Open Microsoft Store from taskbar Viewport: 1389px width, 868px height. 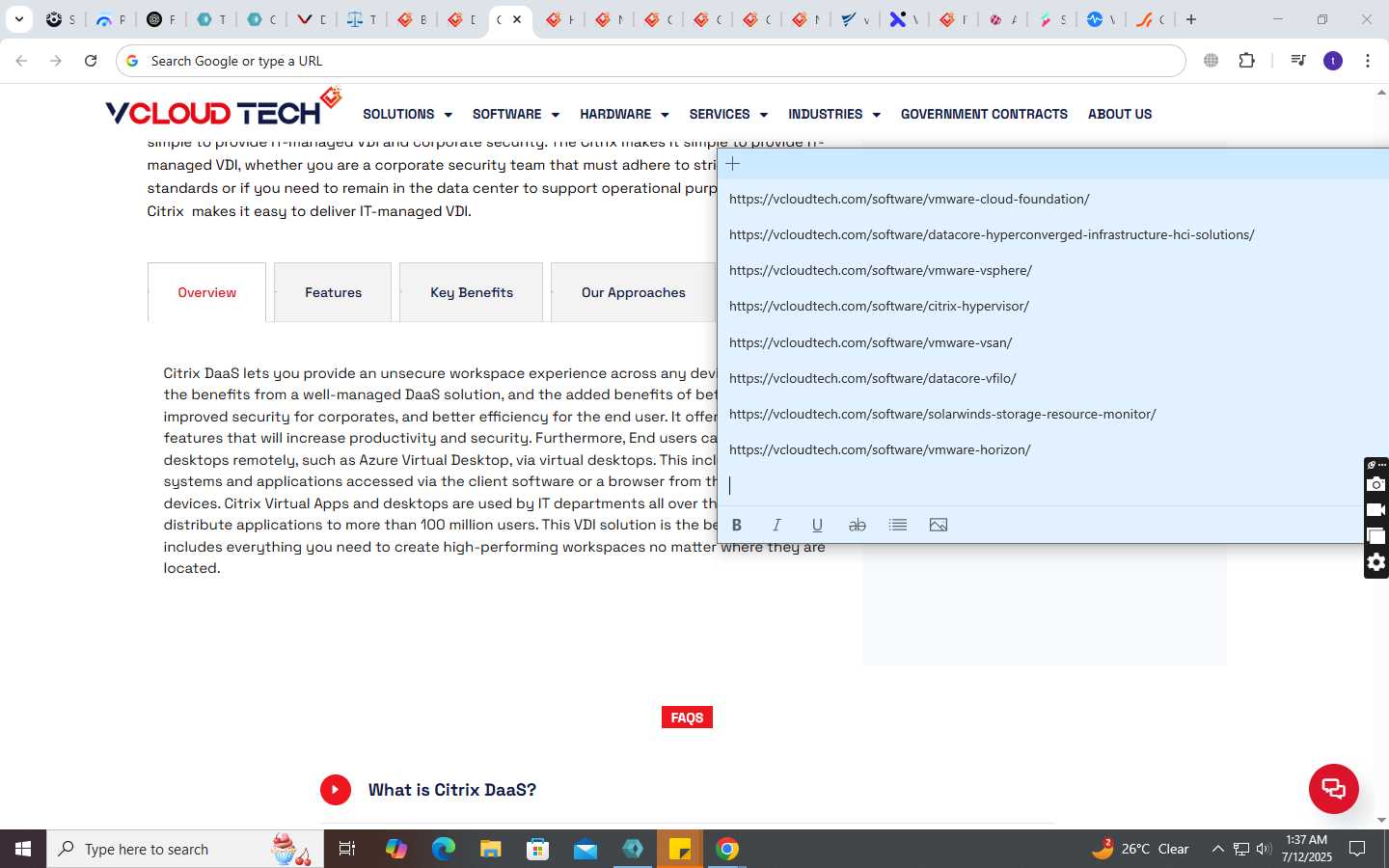click(x=538, y=849)
